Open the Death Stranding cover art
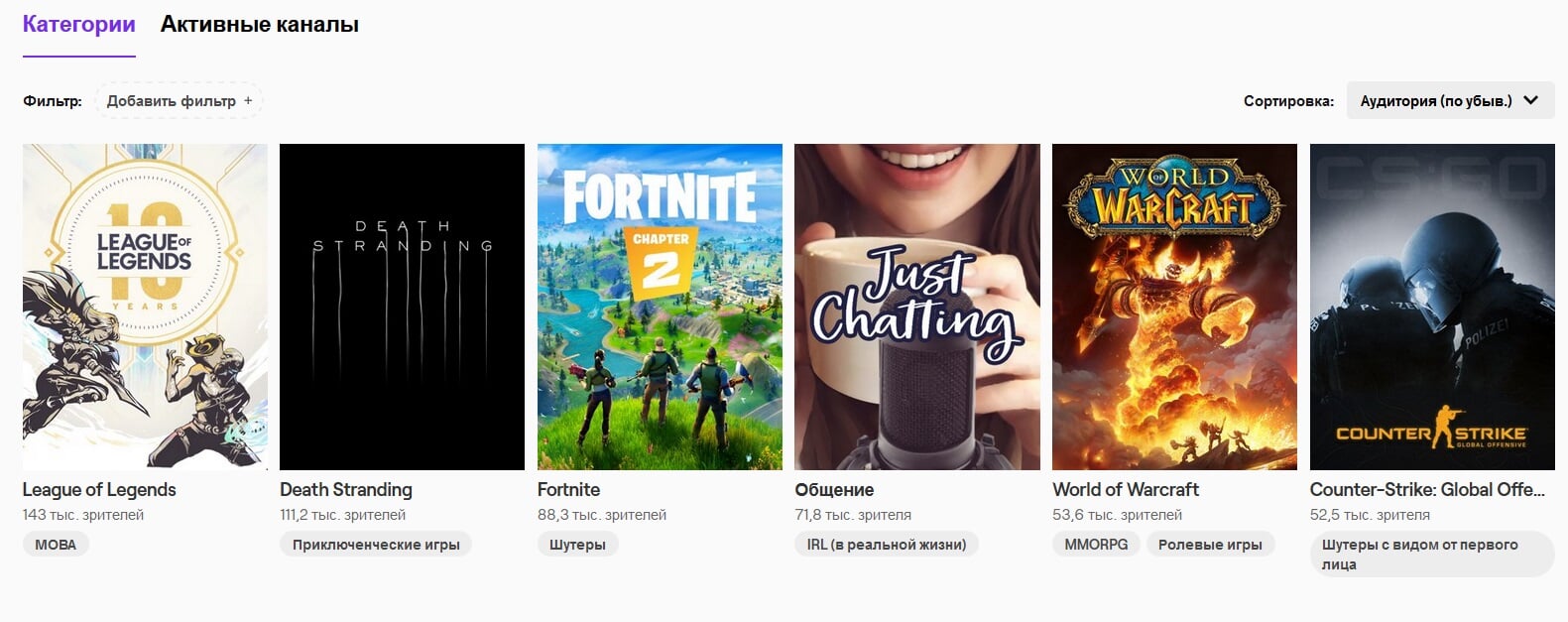The width and height of the screenshot is (1568, 622). (402, 307)
